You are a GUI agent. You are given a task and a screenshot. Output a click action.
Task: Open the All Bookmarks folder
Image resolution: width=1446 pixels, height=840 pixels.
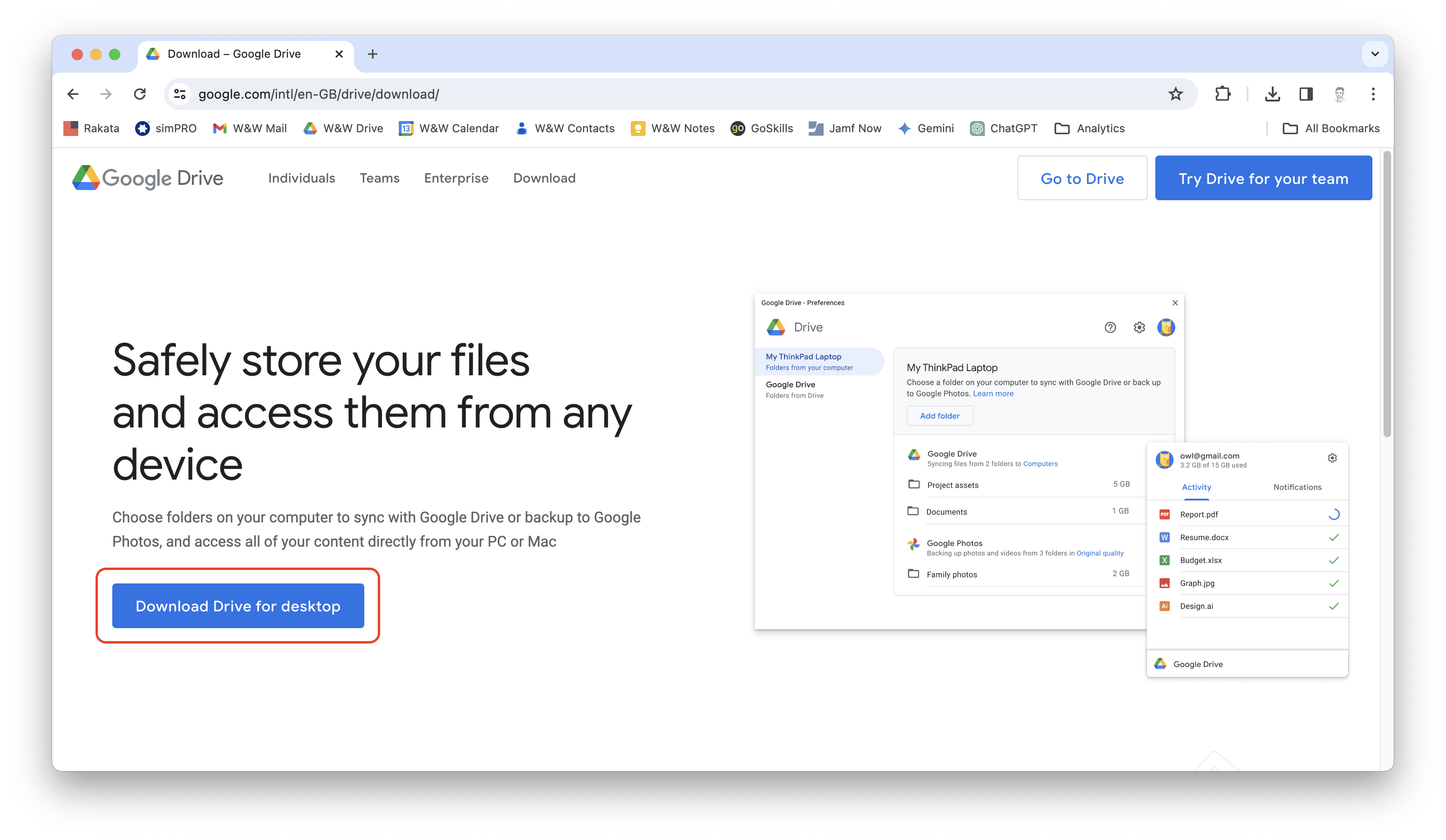coord(1330,129)
